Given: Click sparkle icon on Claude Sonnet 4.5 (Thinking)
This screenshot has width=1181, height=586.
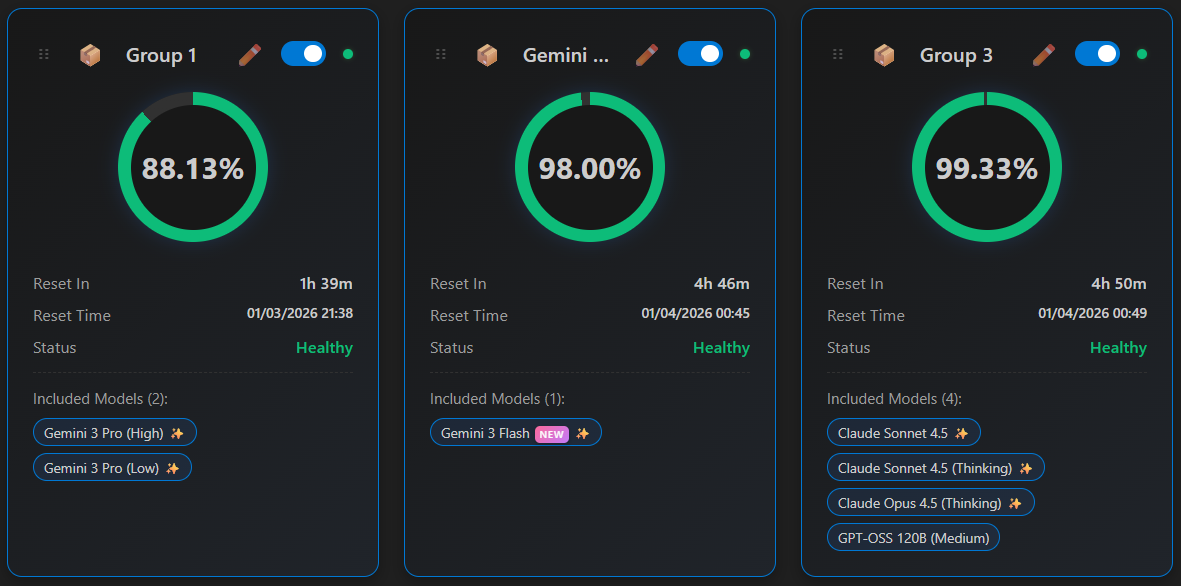Looking at the screenshot, I should coord(1025,468).
